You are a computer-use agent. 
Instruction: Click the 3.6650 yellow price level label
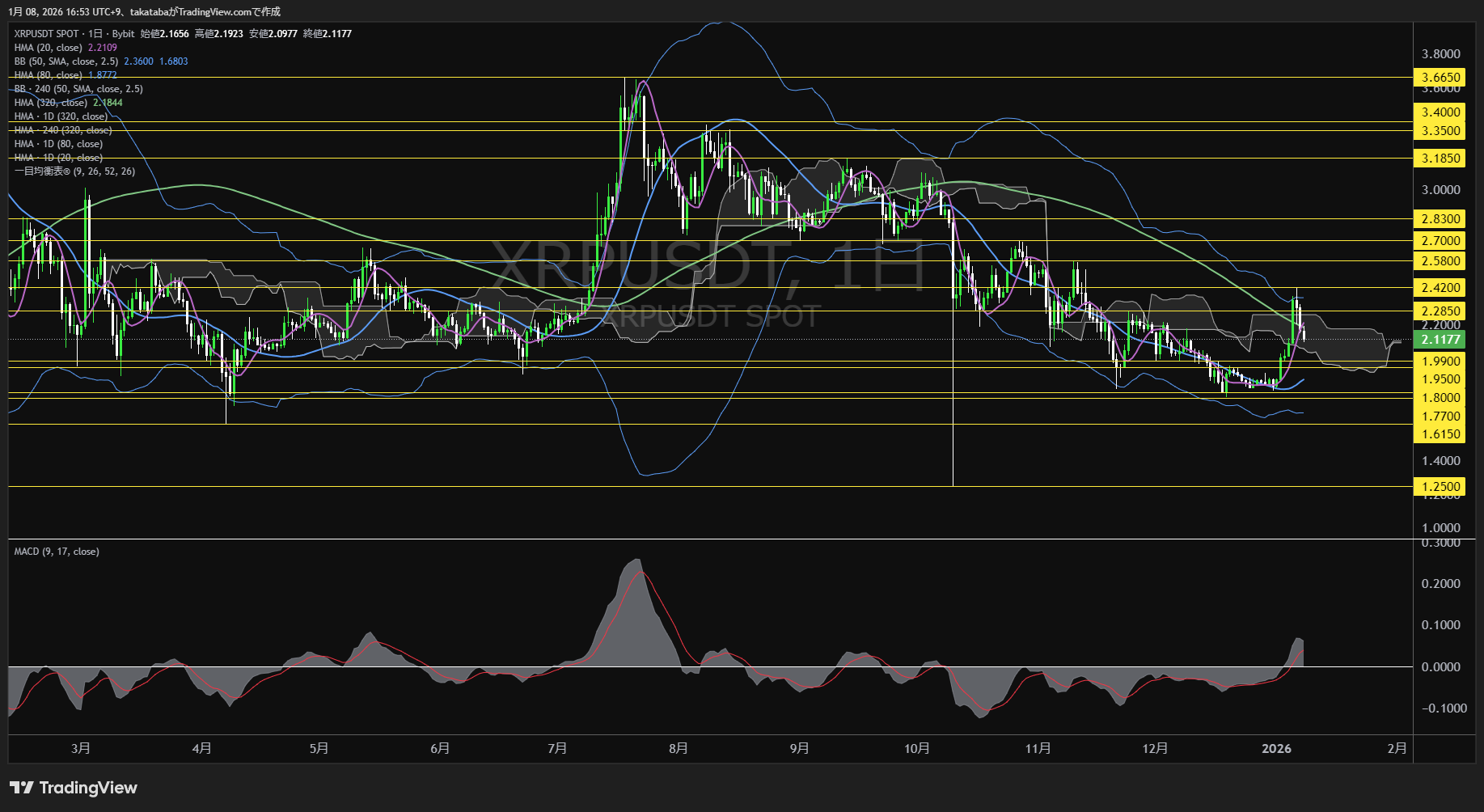point(1440,78)
